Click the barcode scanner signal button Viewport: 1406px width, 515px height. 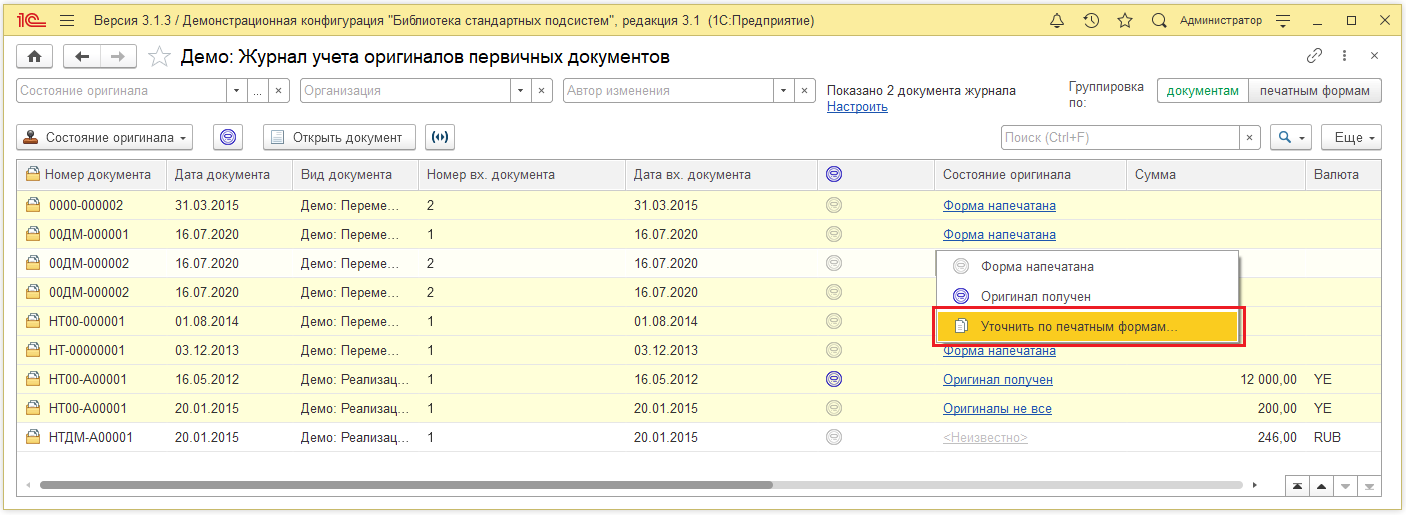(440, 137)
